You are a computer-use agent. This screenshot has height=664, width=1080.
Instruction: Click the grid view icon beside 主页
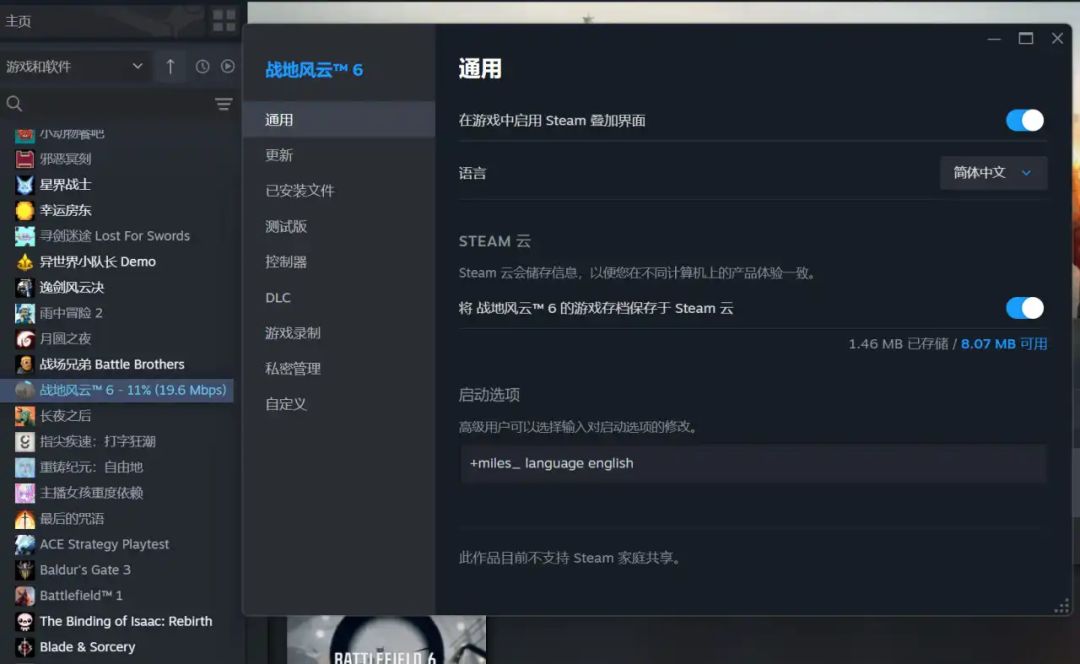click(x=224, y=21)
